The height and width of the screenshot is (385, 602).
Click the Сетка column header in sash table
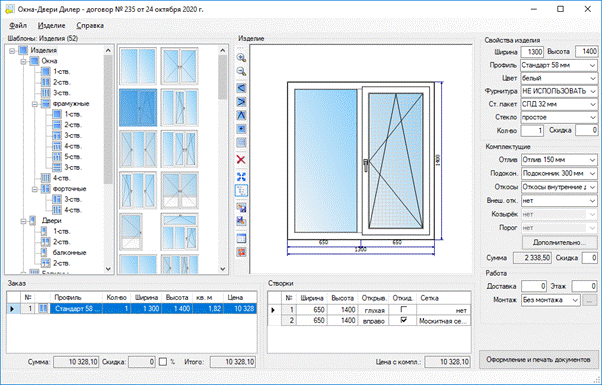(443, 298)
